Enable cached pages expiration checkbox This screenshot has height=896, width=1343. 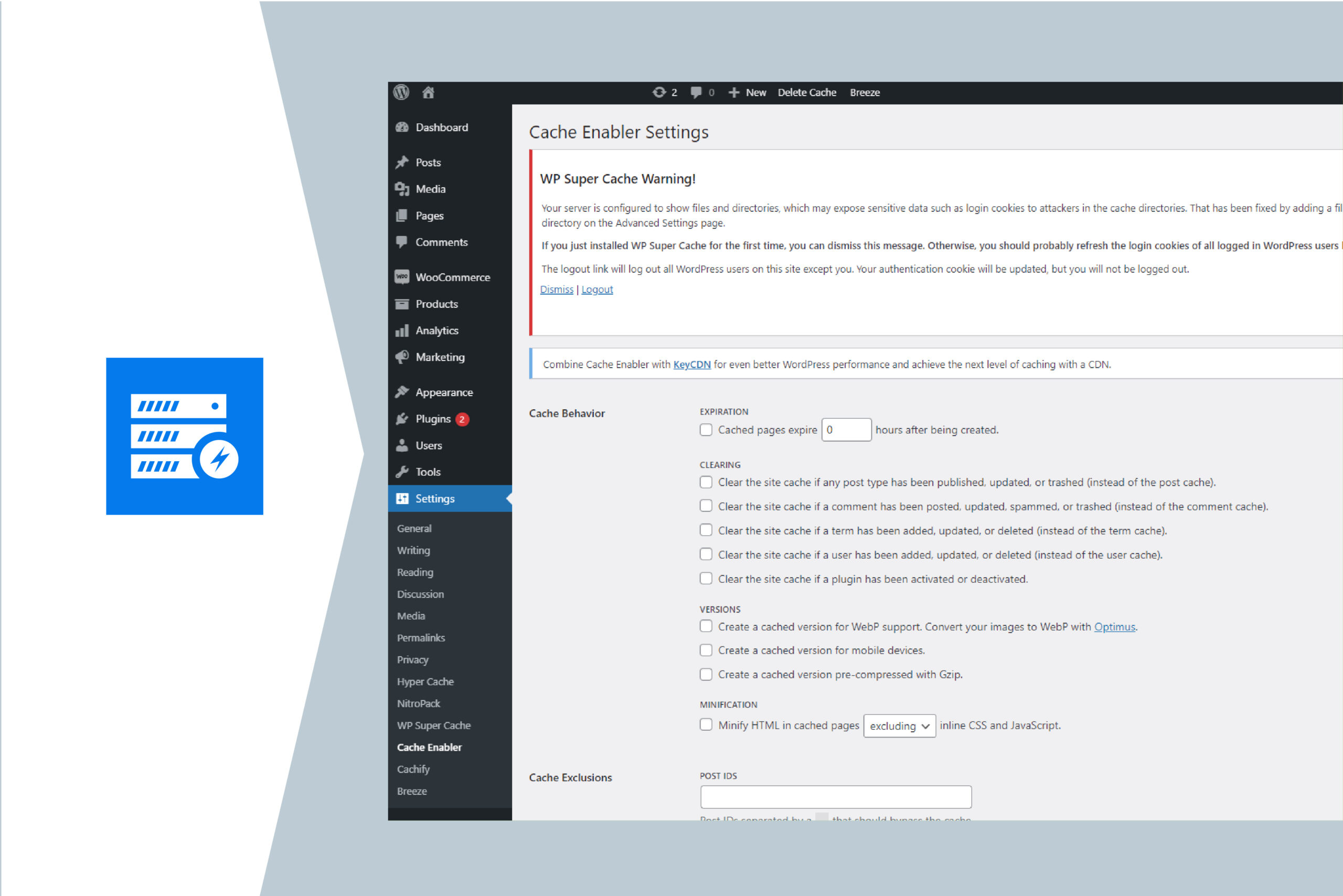coord(706,430)
